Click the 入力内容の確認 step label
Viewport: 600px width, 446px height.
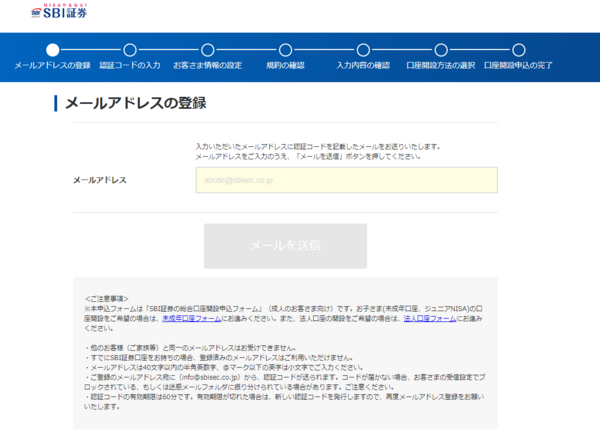[x=363, y=65]
